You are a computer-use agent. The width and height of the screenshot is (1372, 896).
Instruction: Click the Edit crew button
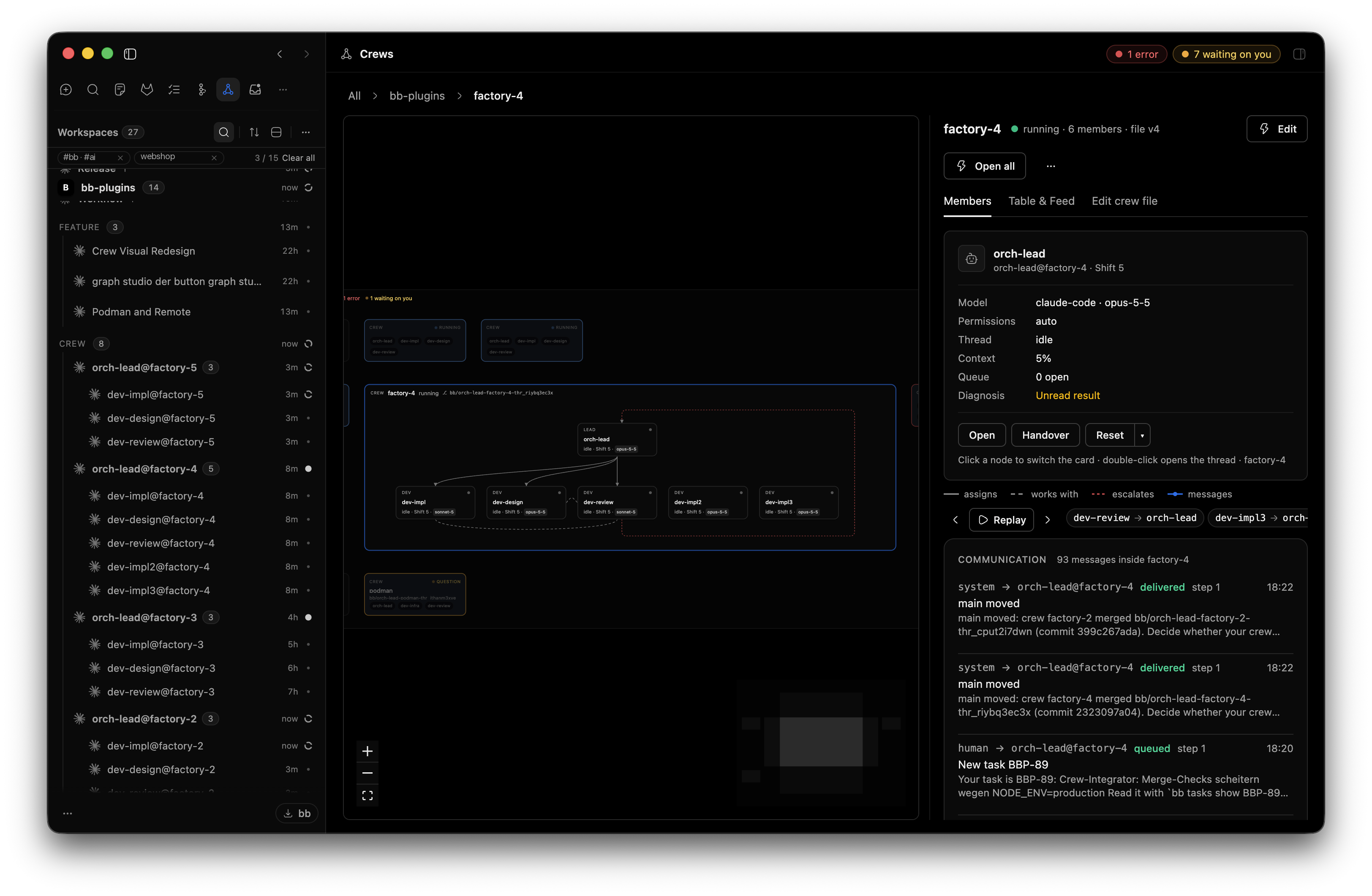click(1277, 128)
